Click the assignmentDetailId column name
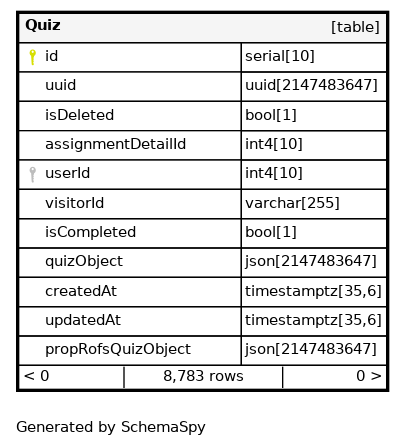Image resolution: width=405 pixels, height=447 pixels. (x=115, y=144)
